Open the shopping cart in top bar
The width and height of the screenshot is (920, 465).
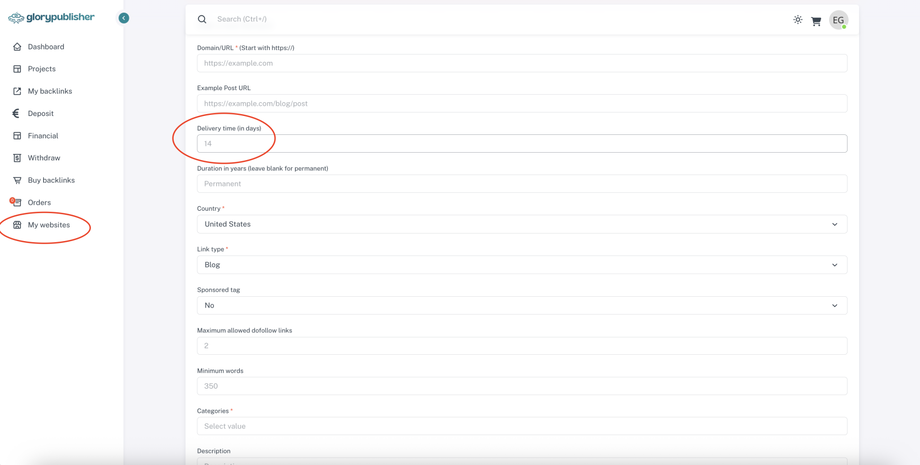(816, 21)
